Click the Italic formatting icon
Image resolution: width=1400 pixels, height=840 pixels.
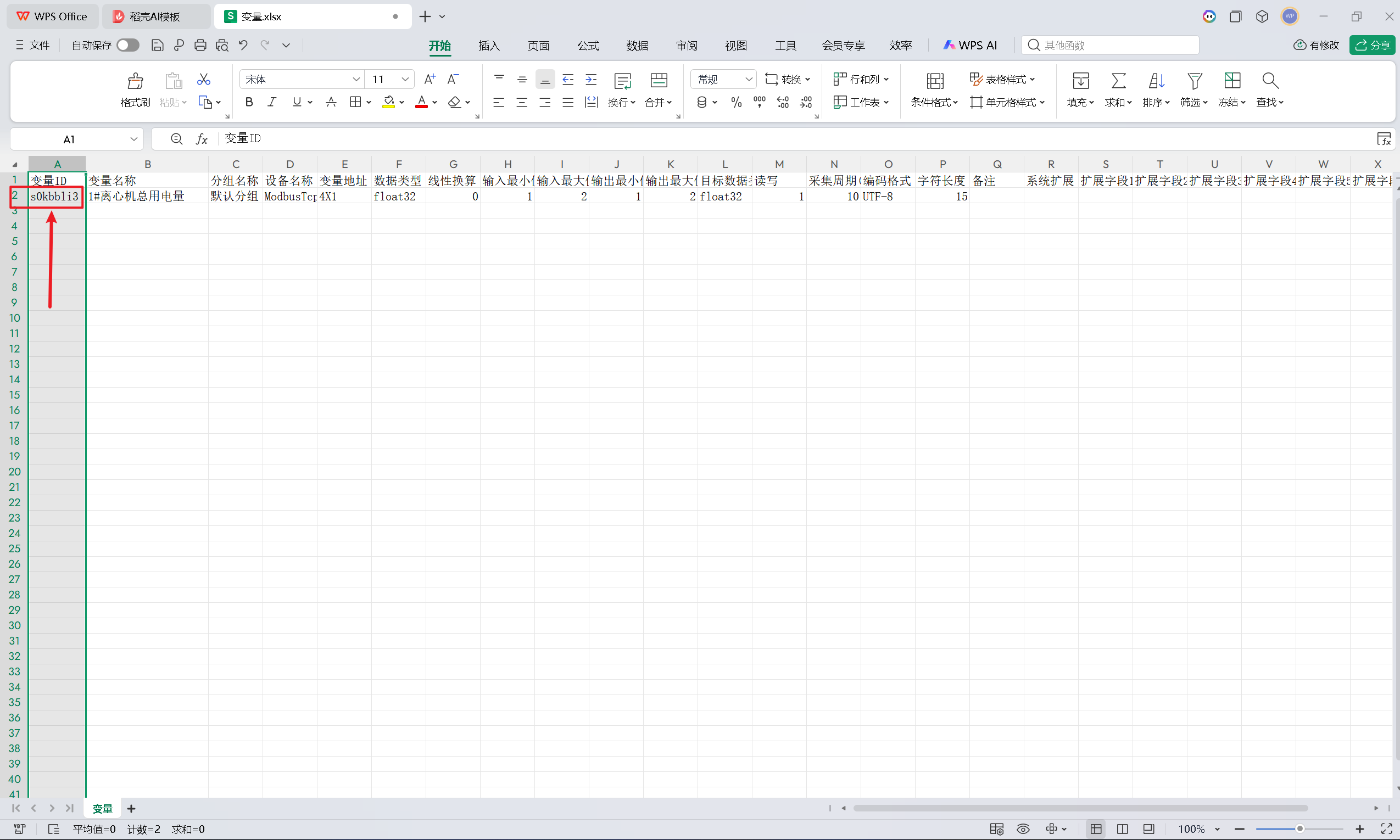pyautogui.click(x=272, y=102)
